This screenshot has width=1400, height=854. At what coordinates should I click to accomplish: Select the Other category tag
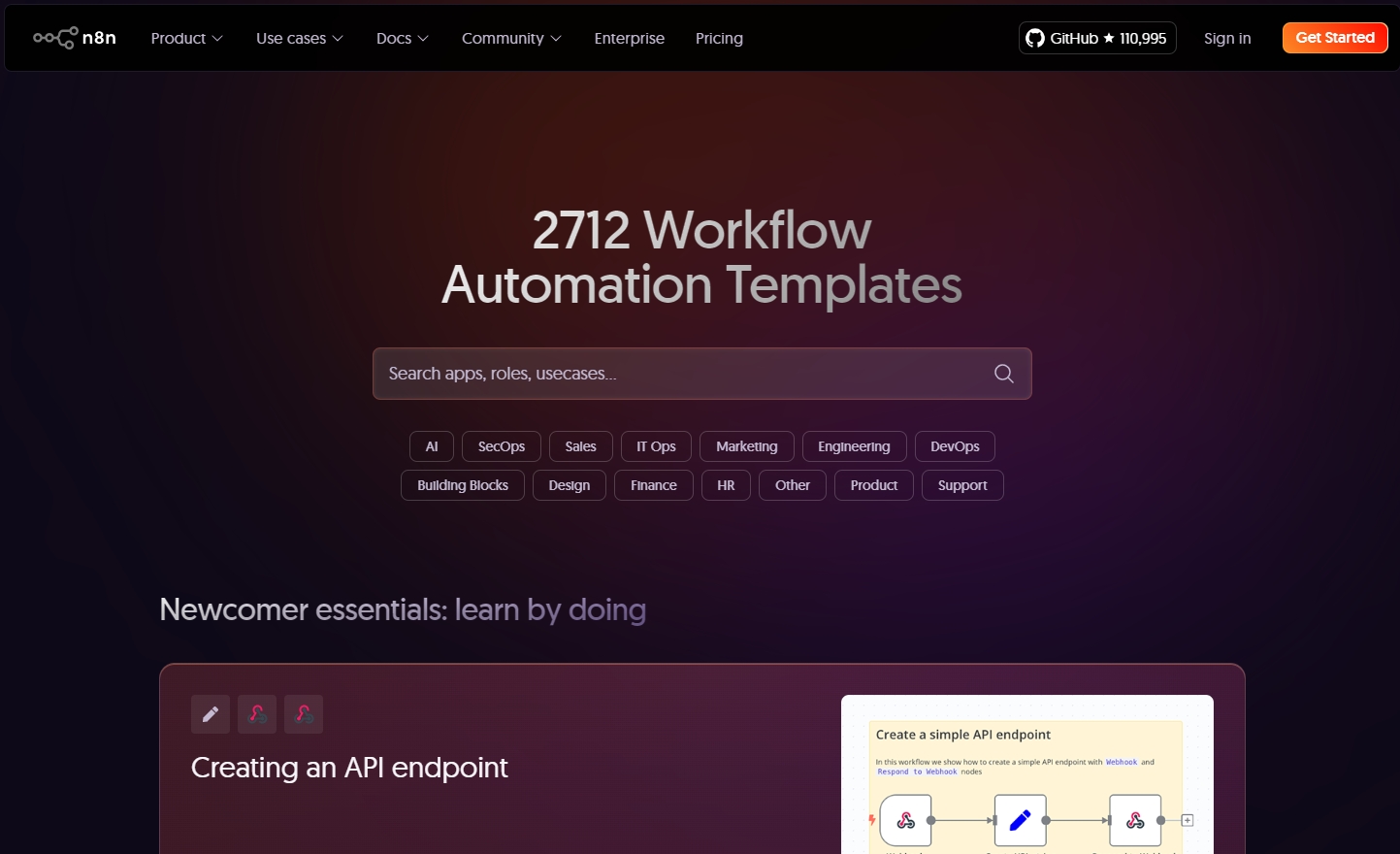793,485
